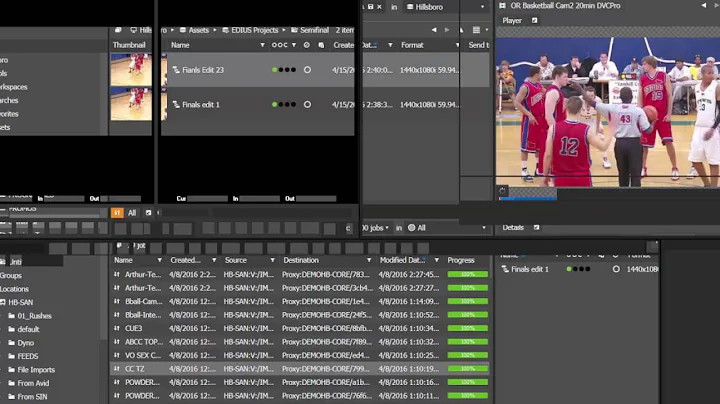Filter the jobs Destination column

[369, 260]
